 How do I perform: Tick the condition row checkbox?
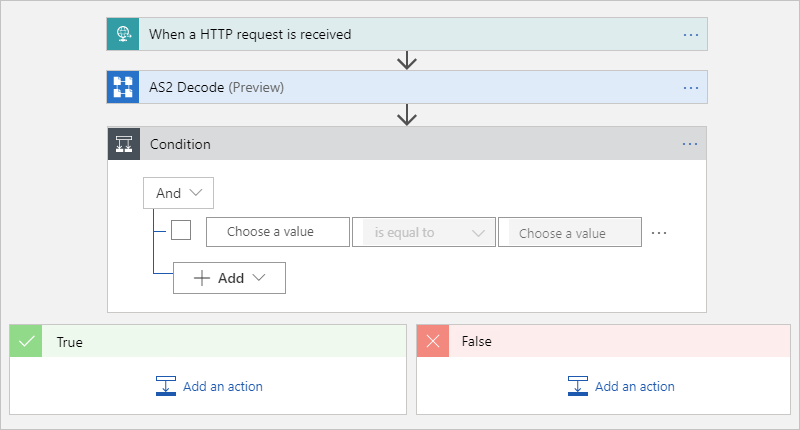coord(181,231)
